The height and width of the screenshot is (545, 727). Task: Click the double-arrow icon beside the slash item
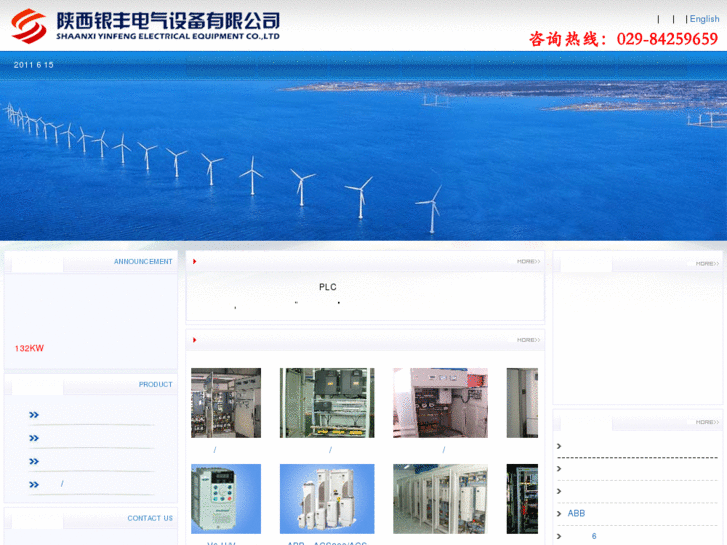(34, 484)
